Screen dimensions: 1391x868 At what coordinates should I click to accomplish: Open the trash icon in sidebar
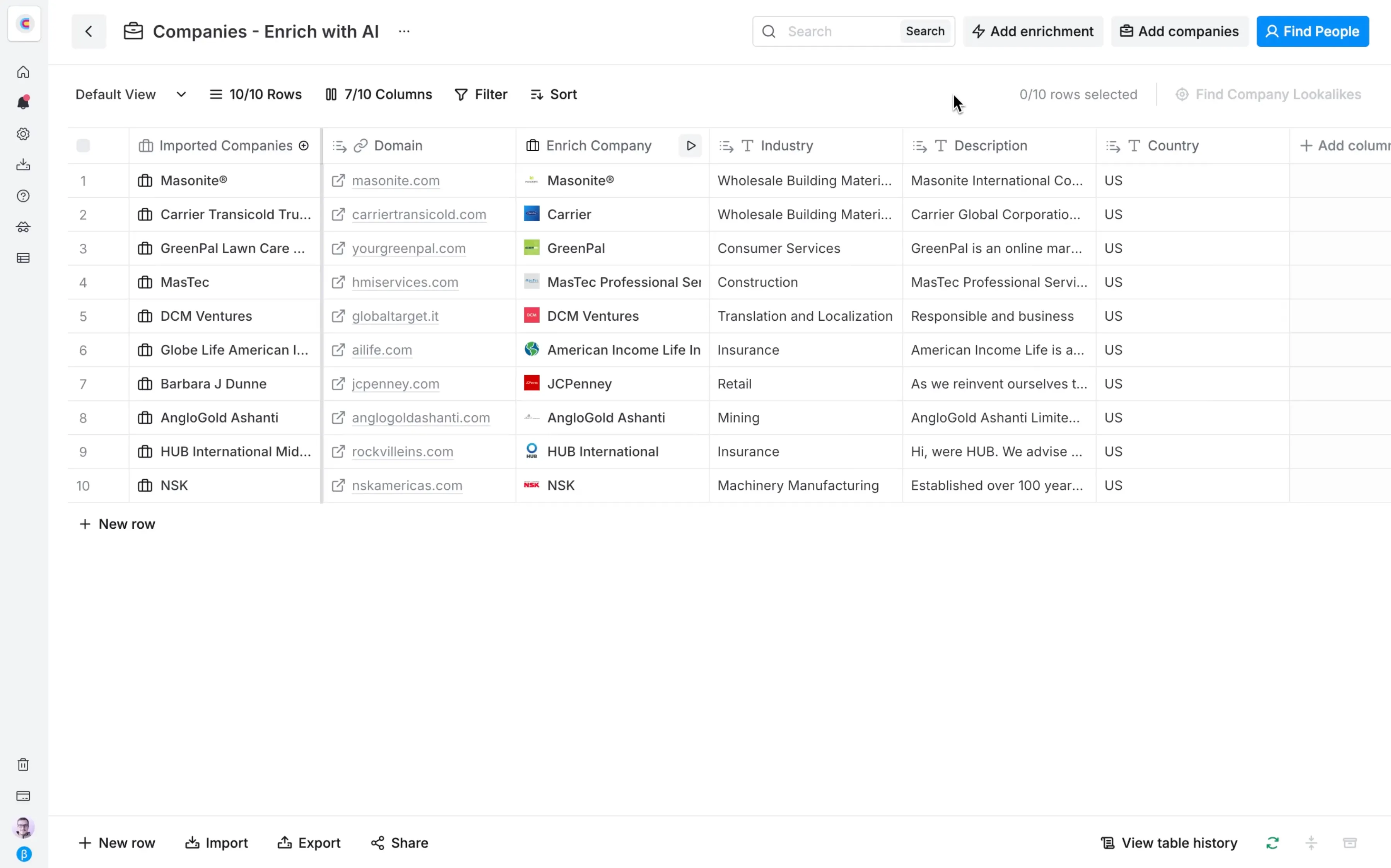23,765
